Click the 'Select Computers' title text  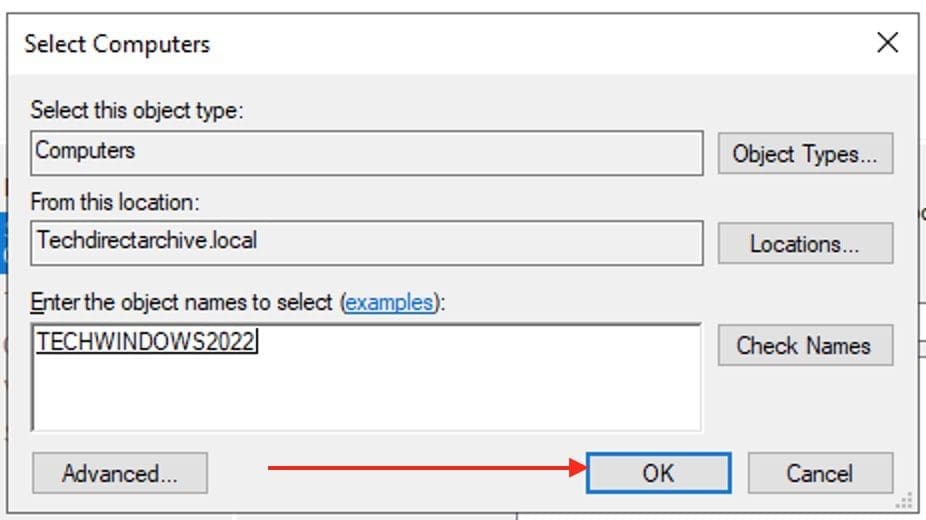point(117,44)
